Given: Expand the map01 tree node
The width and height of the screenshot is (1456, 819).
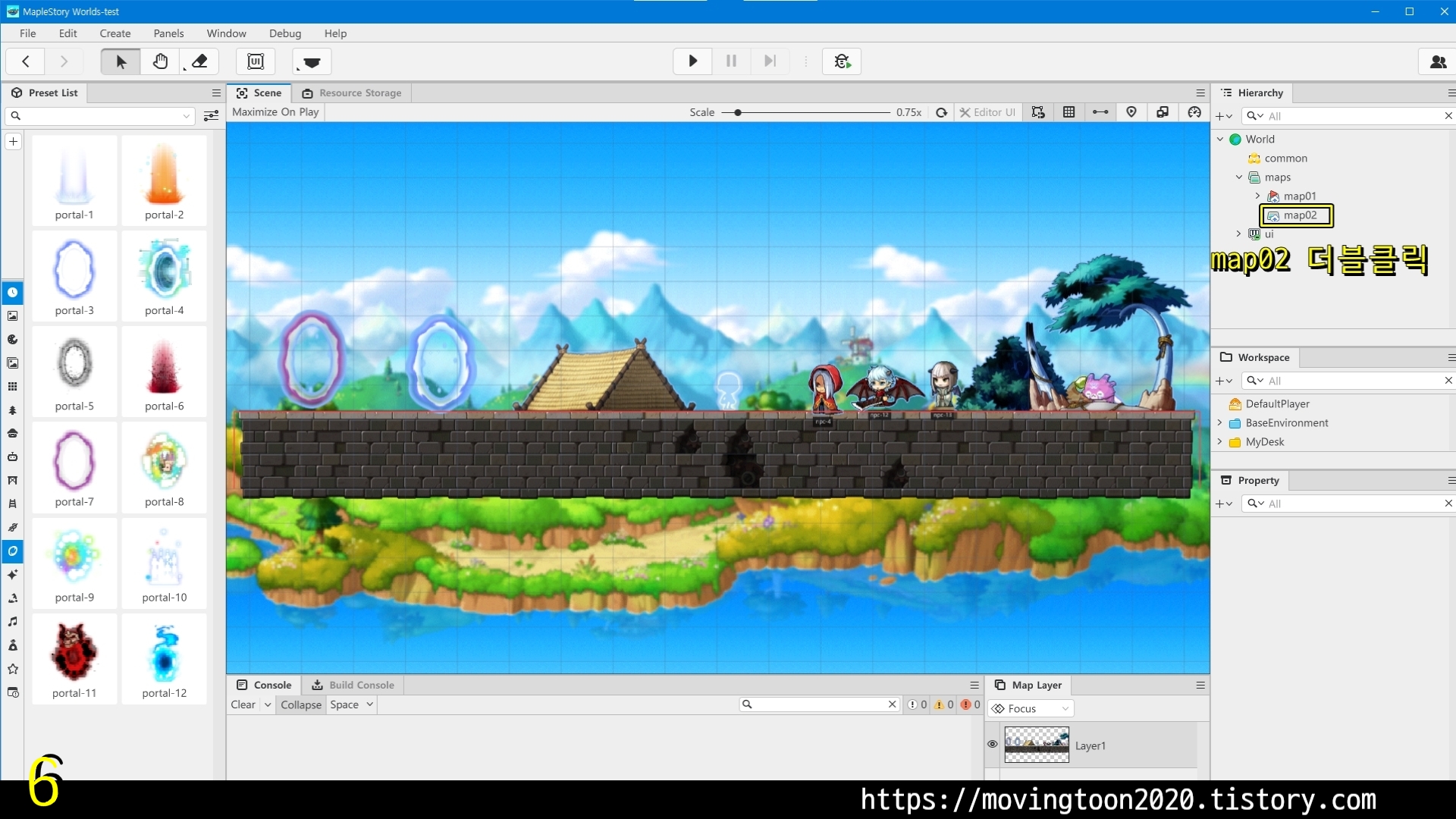Looking at the screenshot, I should pos(1257,196).
